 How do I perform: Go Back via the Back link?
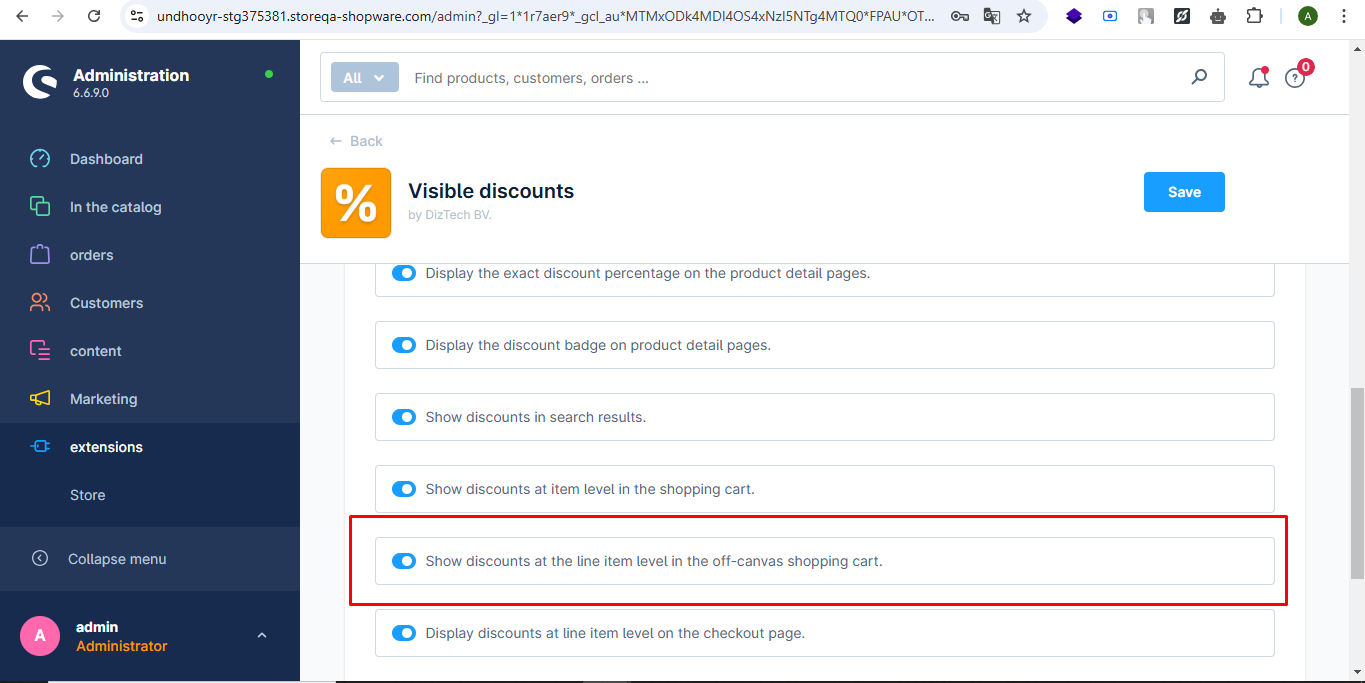[x=356, y=141]
